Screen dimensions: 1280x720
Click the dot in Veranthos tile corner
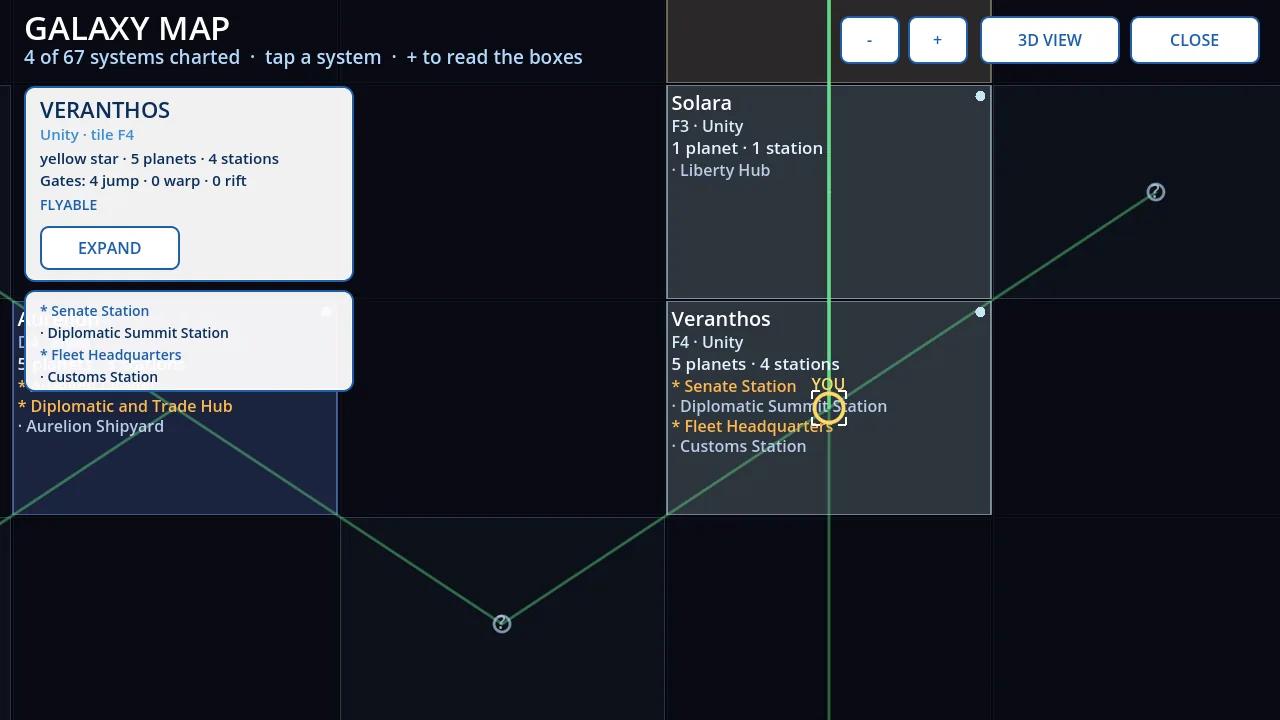coord(980,312)
